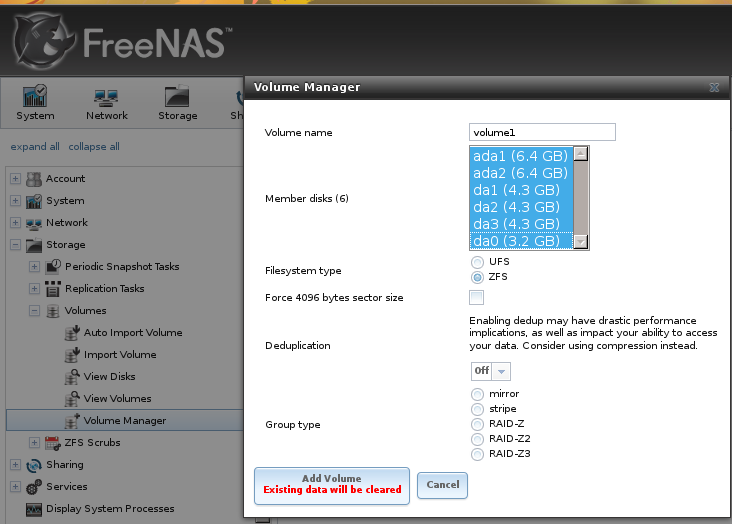Viewport: 732px width, 524px height.
Task: Click the Services gears icon
Action: click(x=34, y=487)
